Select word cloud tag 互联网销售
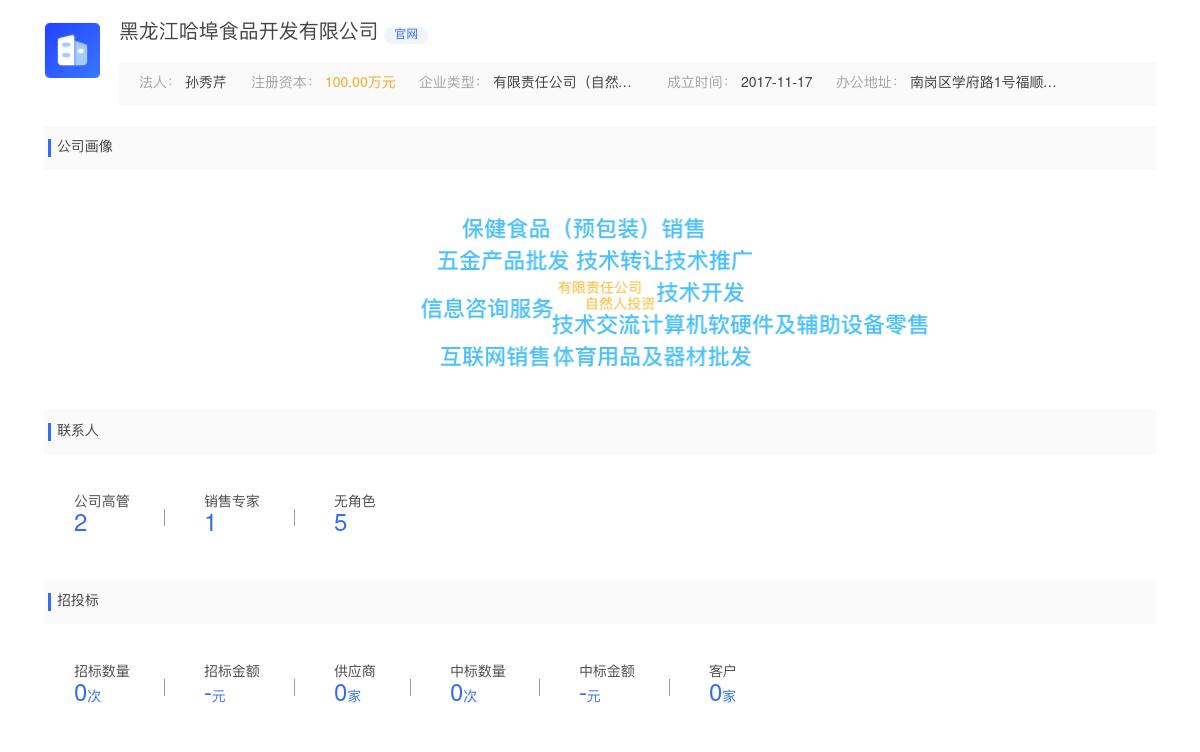Screen dimensions: 1200x752 coord(495,357)
